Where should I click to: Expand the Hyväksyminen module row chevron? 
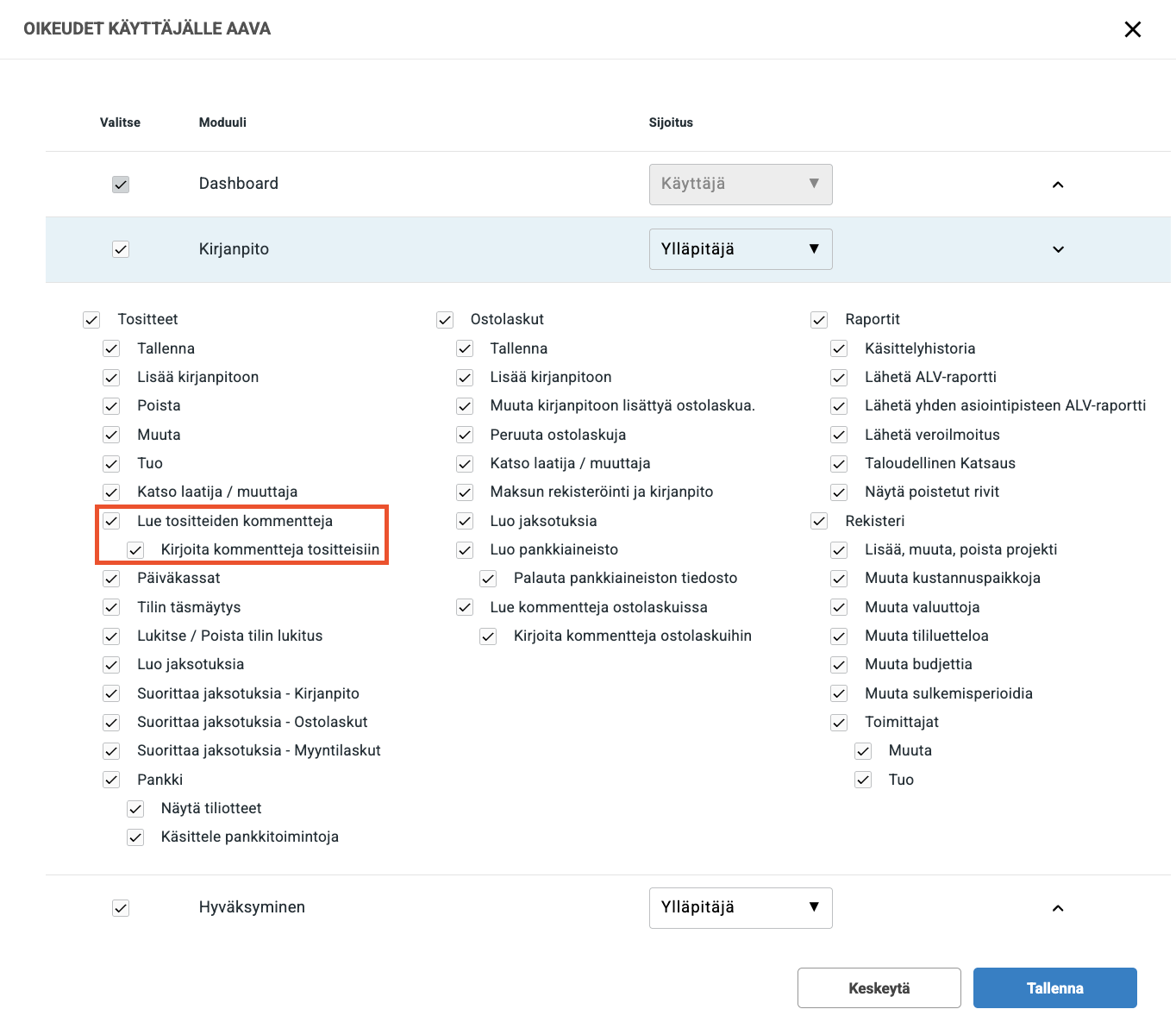click(1058, 908)
